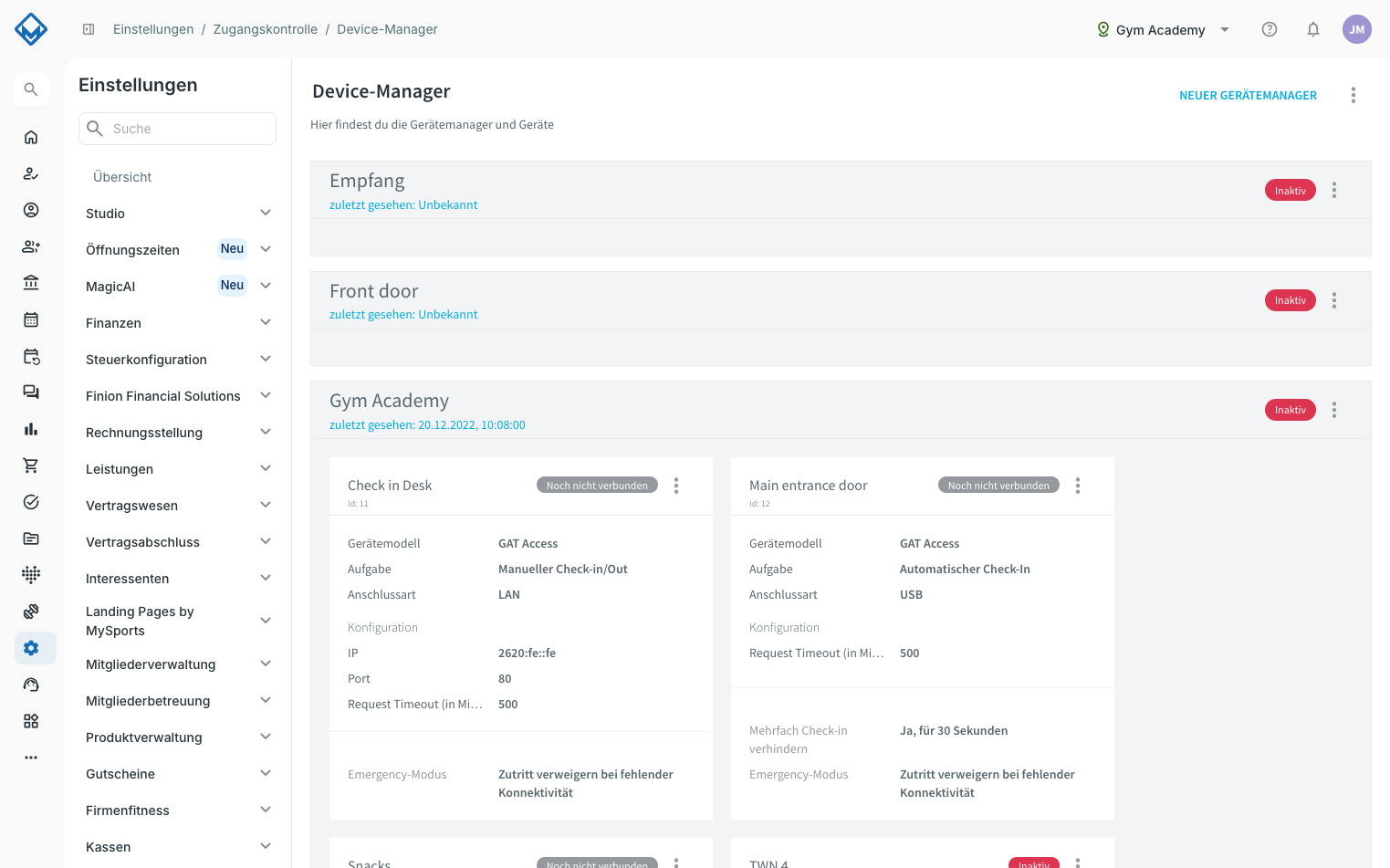Select Übersicht in the settings menu
The image size is (1390, 868).
(122, 177)
